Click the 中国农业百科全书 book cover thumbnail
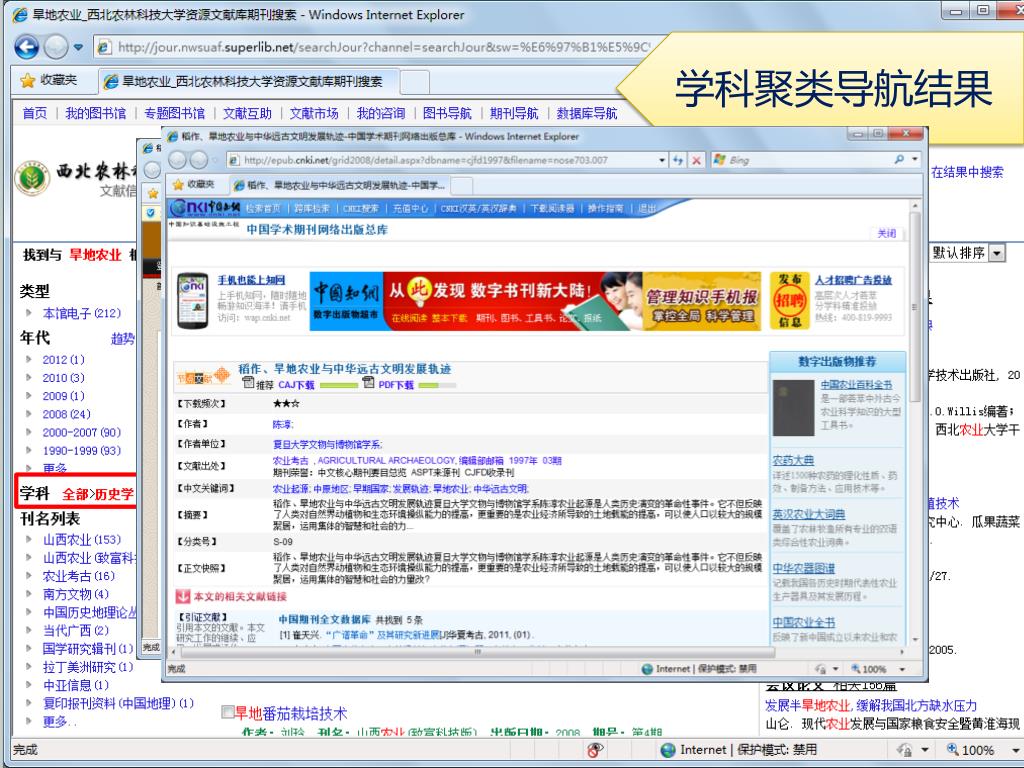The height and width of the screenshot is (768, 1024). click(x=793, y=408)
